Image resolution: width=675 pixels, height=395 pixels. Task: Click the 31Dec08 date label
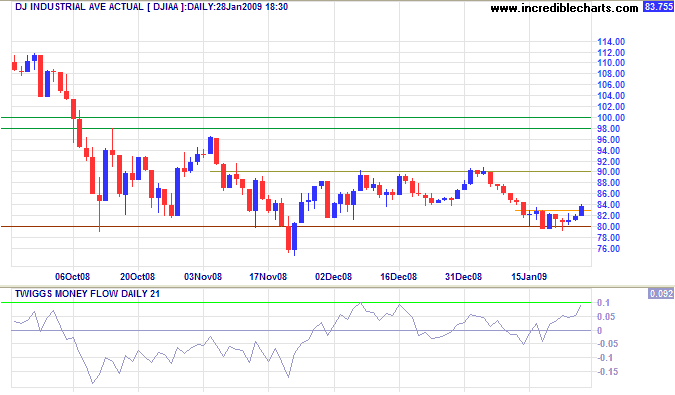(463, 277)
